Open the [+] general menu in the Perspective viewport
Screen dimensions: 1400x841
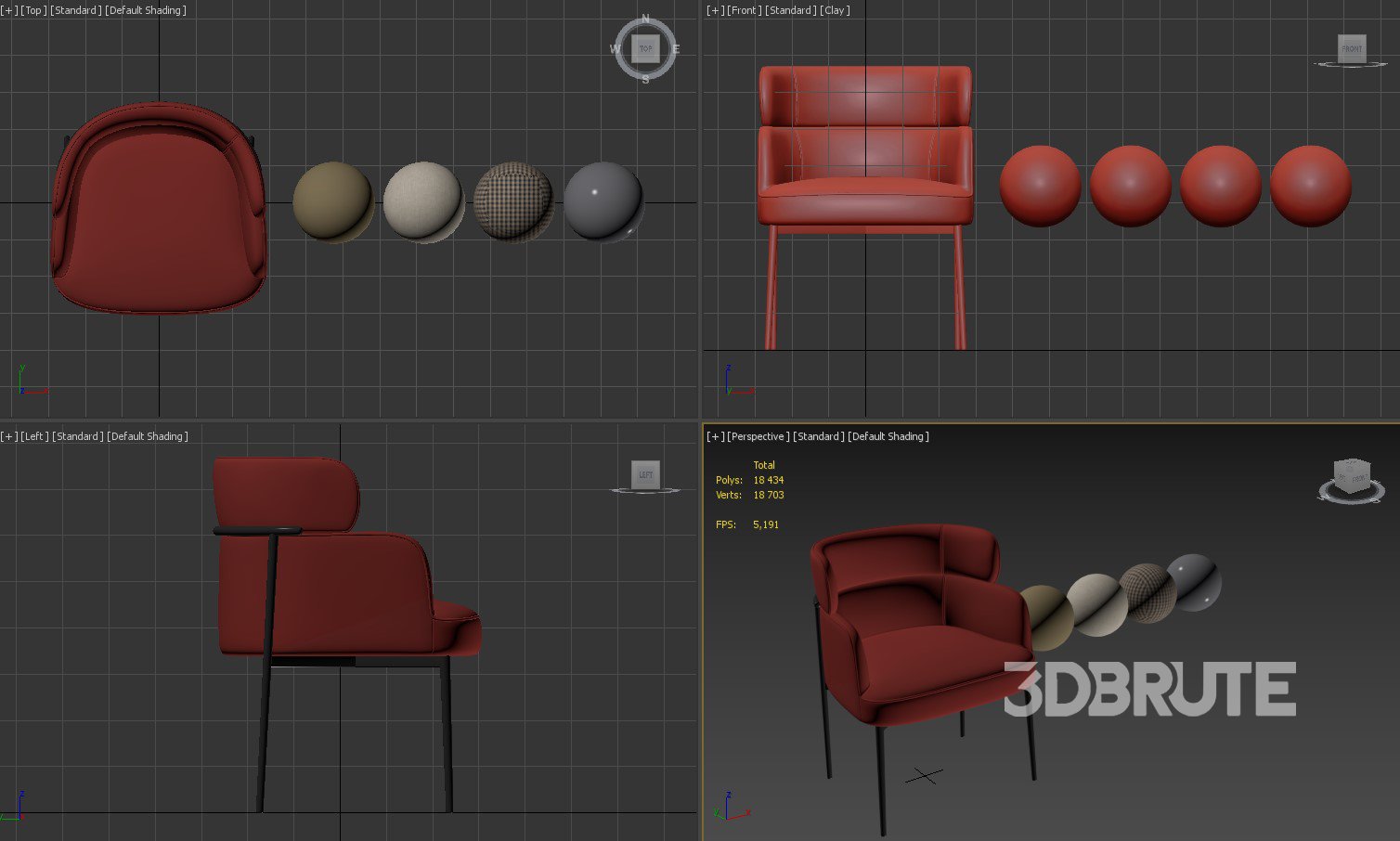[x=715, y=436]
